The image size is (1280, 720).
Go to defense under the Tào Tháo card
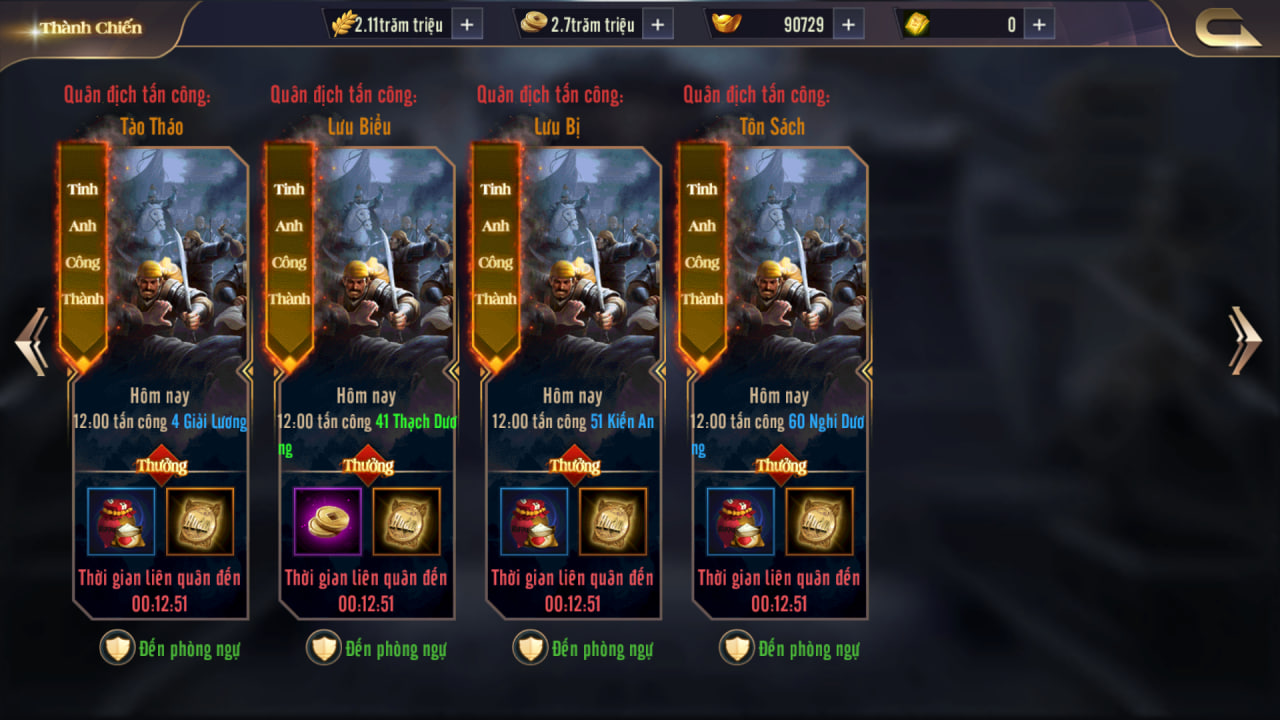170,648
